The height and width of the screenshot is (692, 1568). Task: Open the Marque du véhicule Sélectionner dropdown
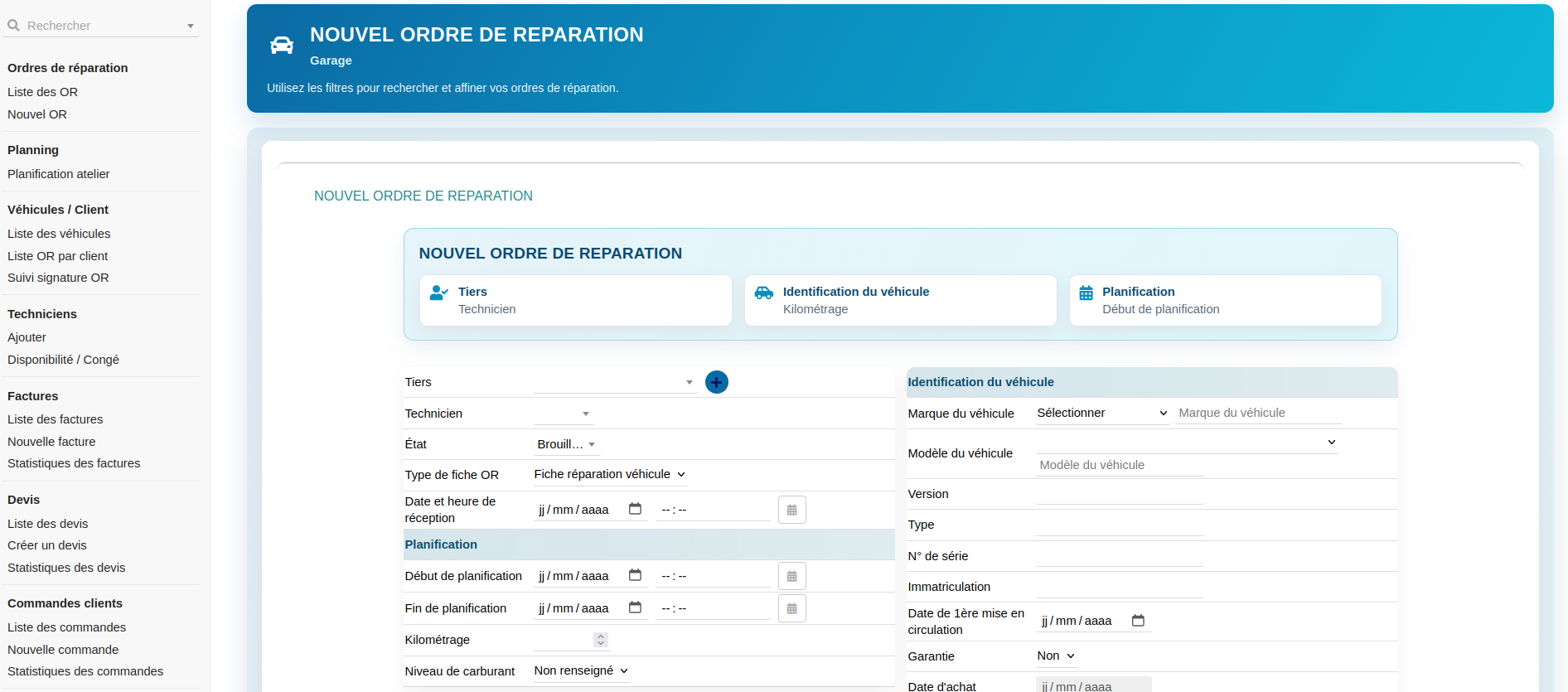click(x=1101, y=413)
